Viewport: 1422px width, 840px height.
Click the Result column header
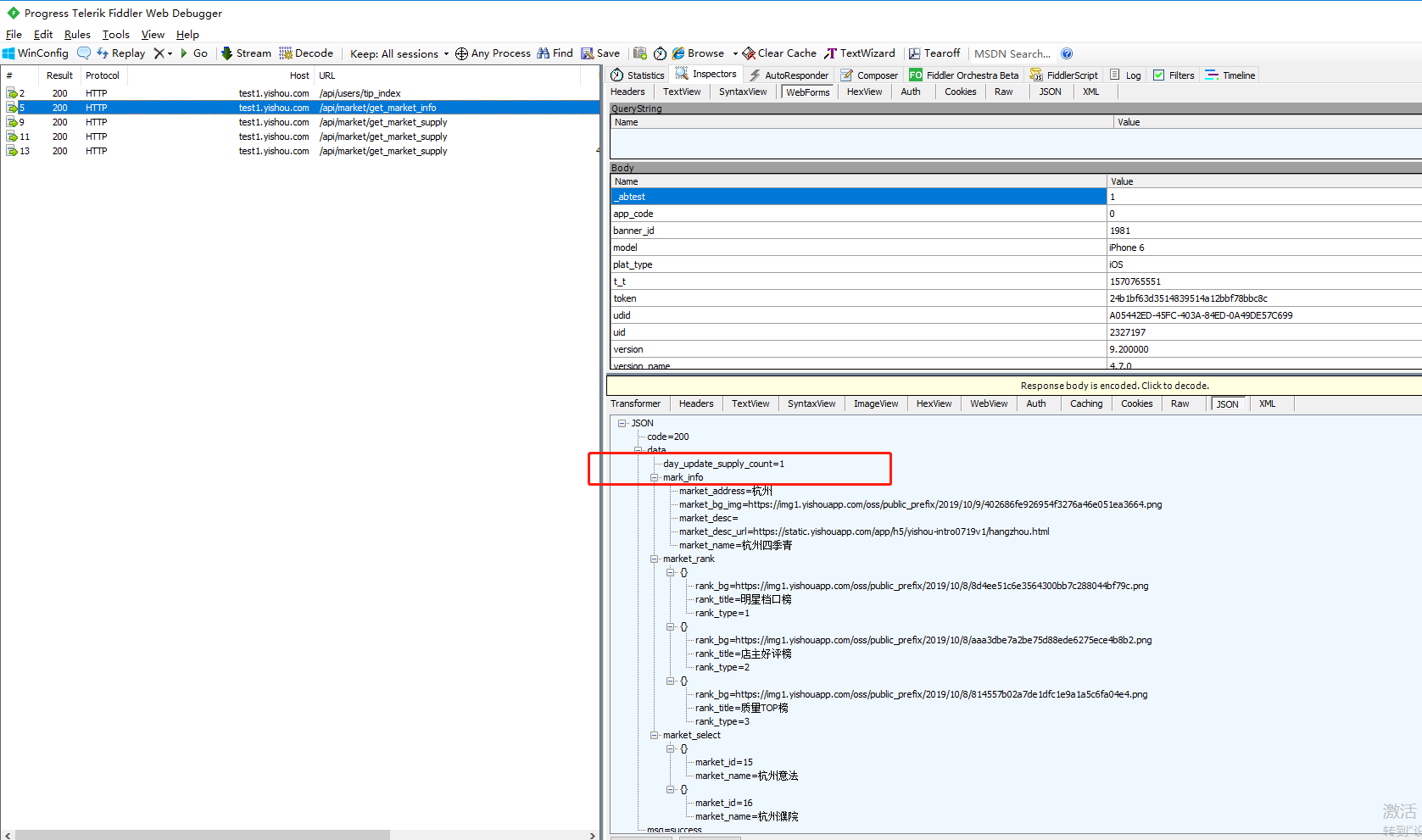tap(59, 75)
